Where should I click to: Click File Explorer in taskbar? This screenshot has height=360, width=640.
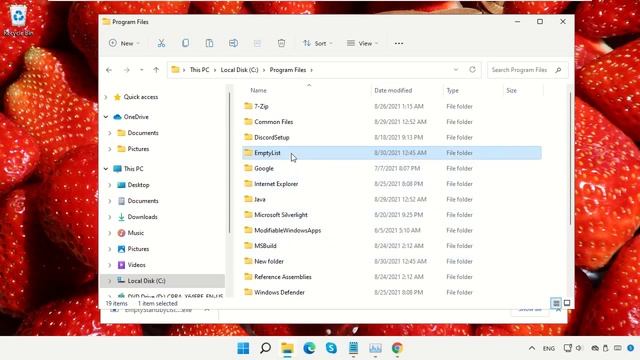point(287,348)
